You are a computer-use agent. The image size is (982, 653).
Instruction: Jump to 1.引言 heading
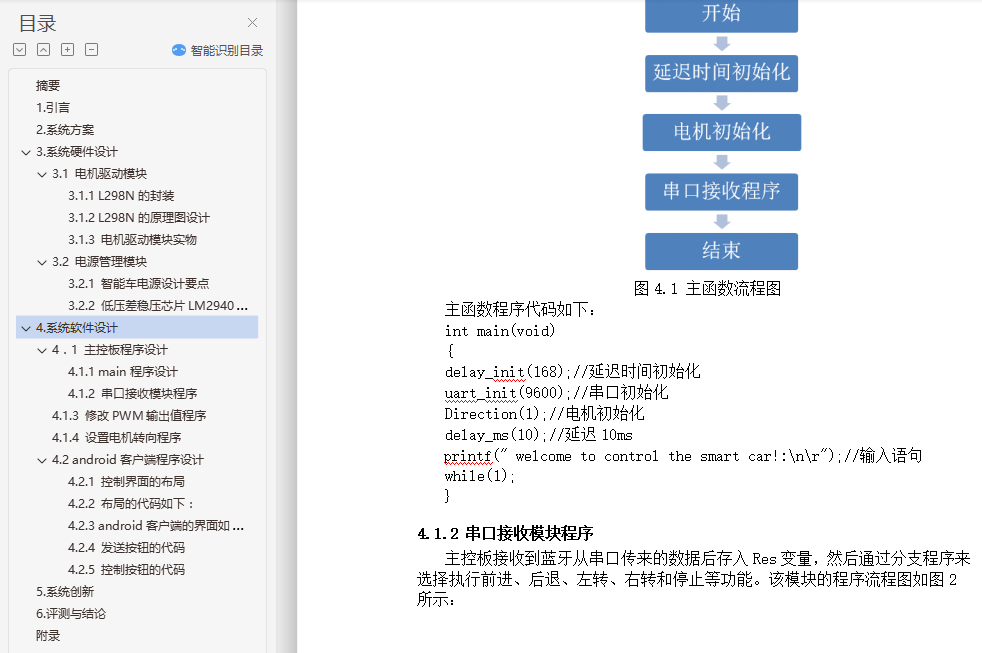point(53,108)
